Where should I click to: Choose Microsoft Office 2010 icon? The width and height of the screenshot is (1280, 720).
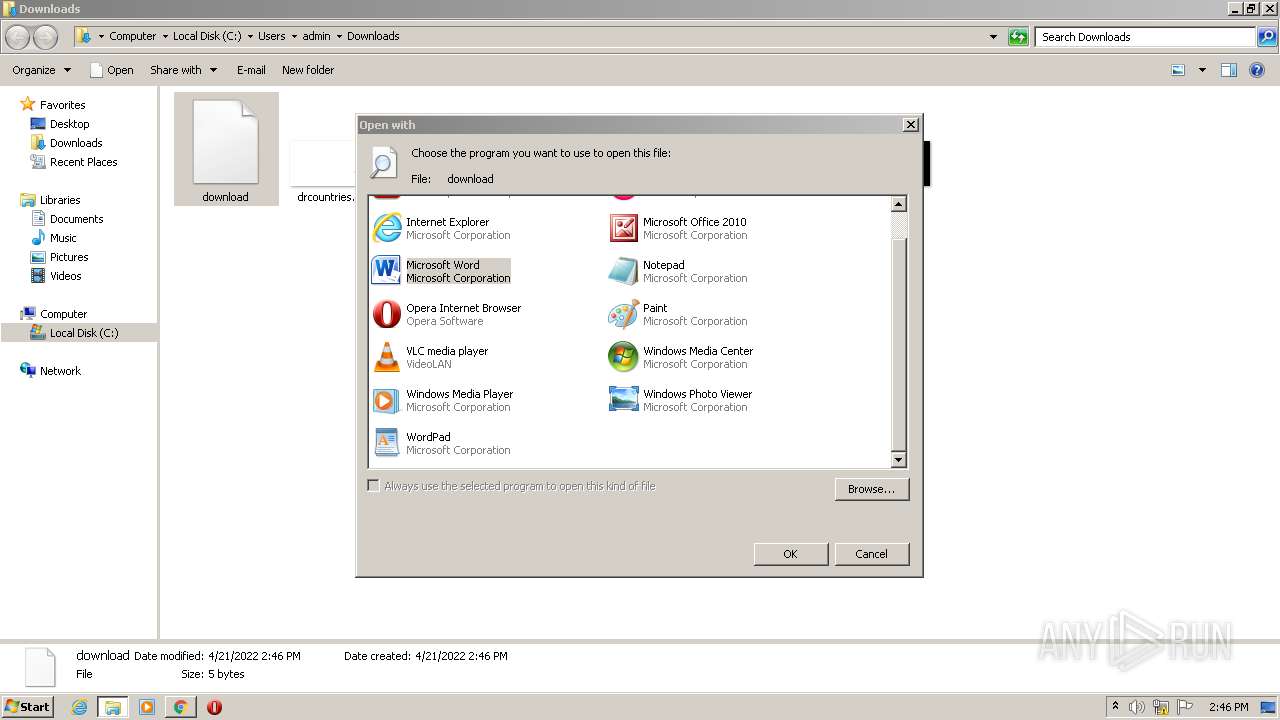pyautogui.click(x=624, y=228)
